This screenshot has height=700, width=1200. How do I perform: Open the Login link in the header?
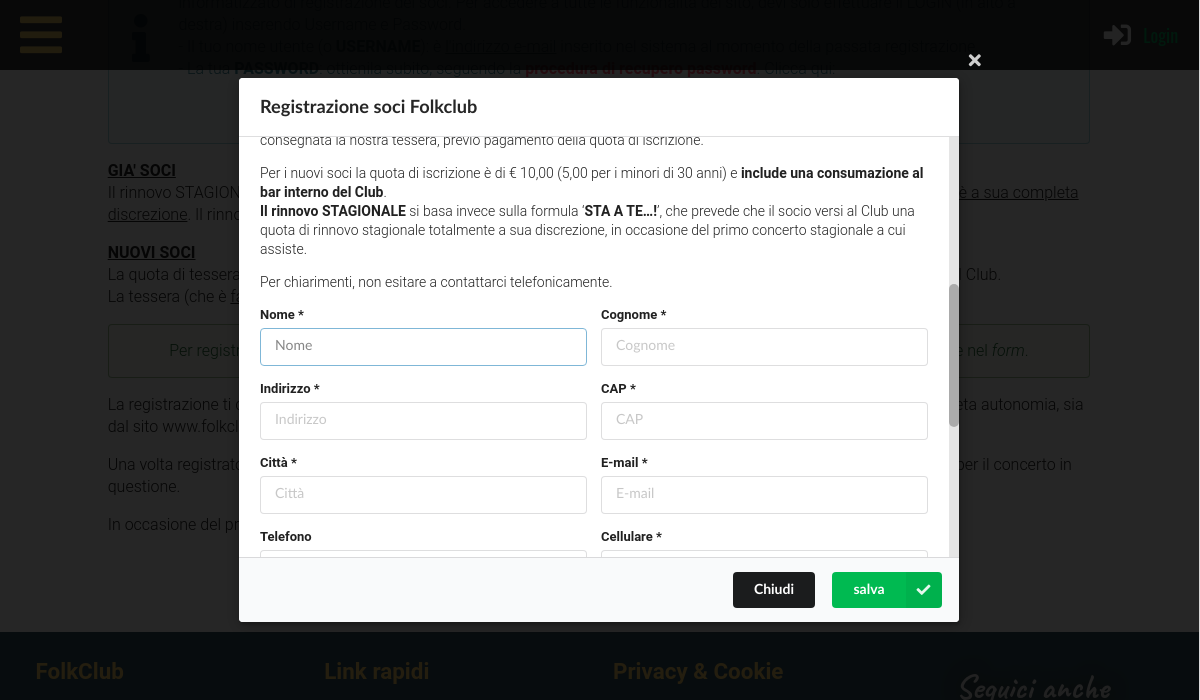coord(1160,37)
